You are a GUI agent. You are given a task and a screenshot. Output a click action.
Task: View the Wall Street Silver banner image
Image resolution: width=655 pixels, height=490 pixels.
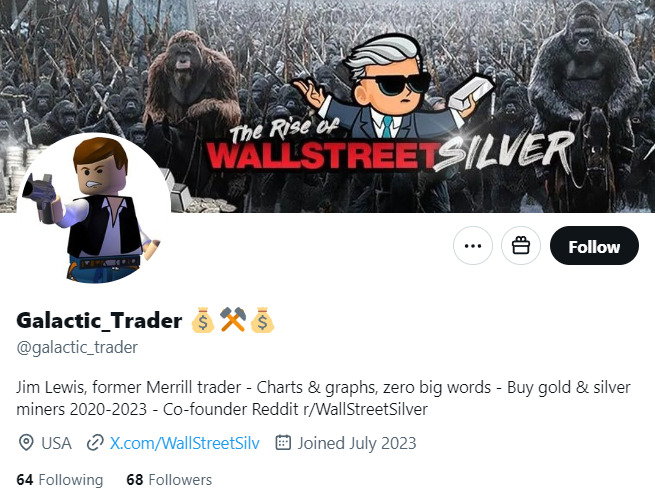(328, 106)
